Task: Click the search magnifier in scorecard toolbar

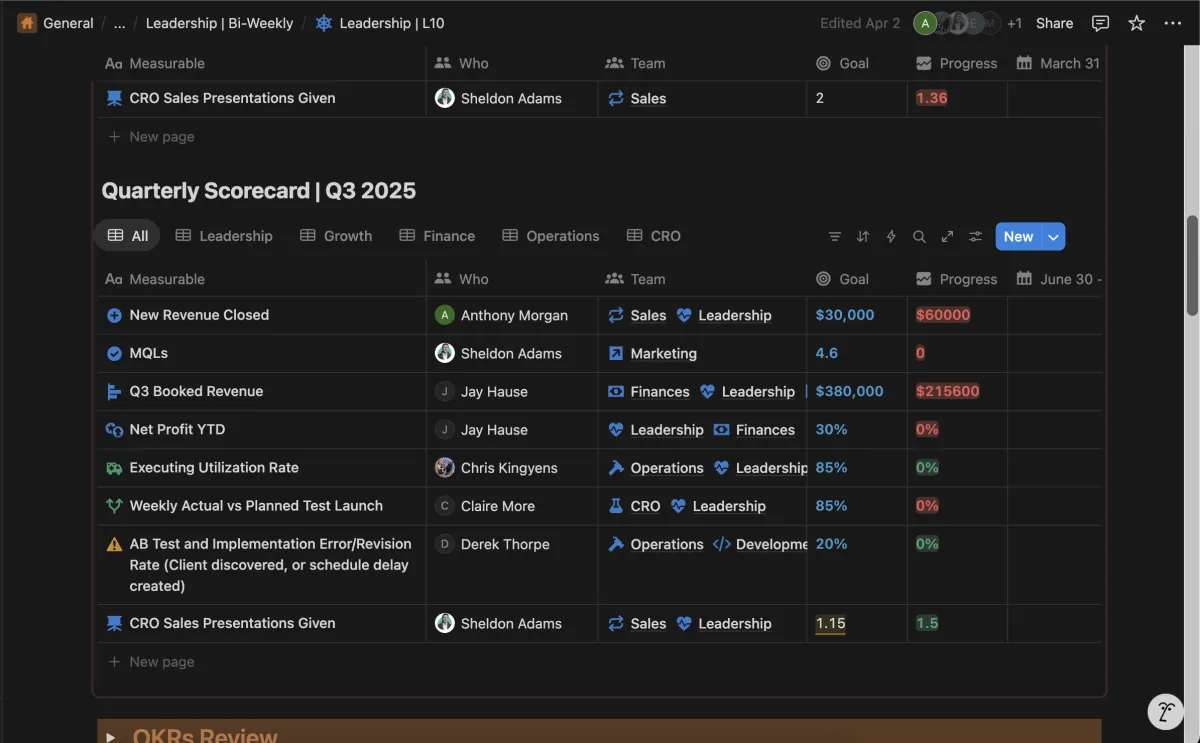Action: click(x=919, y=237)
